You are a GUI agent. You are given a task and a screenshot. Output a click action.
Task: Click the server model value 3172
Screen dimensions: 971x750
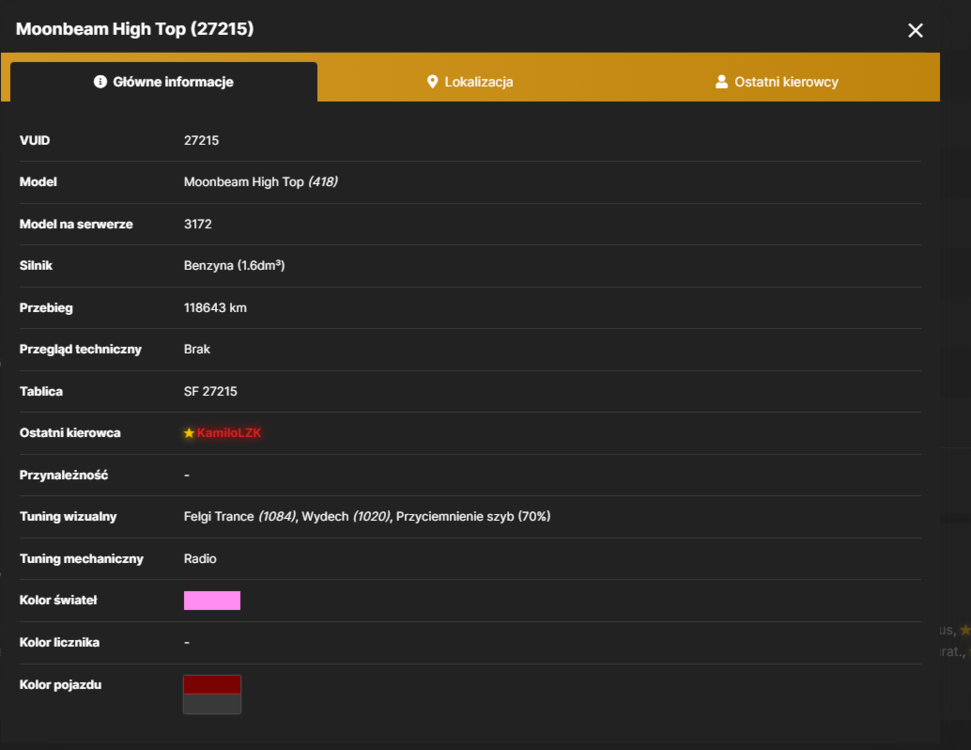coord(198,224)
